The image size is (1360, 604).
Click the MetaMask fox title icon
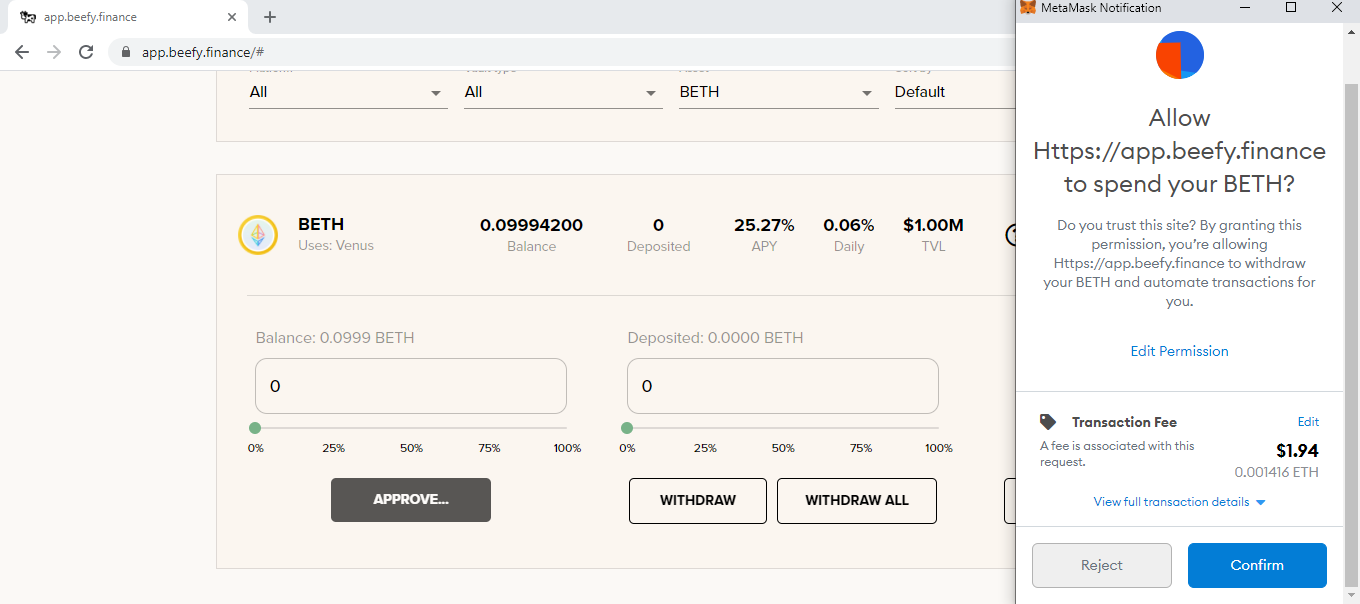1027,8
